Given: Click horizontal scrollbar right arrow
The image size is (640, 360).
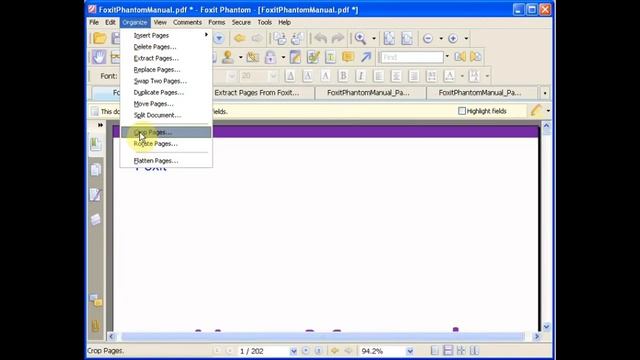Looking at the screenshot, I should pos(537,336).
